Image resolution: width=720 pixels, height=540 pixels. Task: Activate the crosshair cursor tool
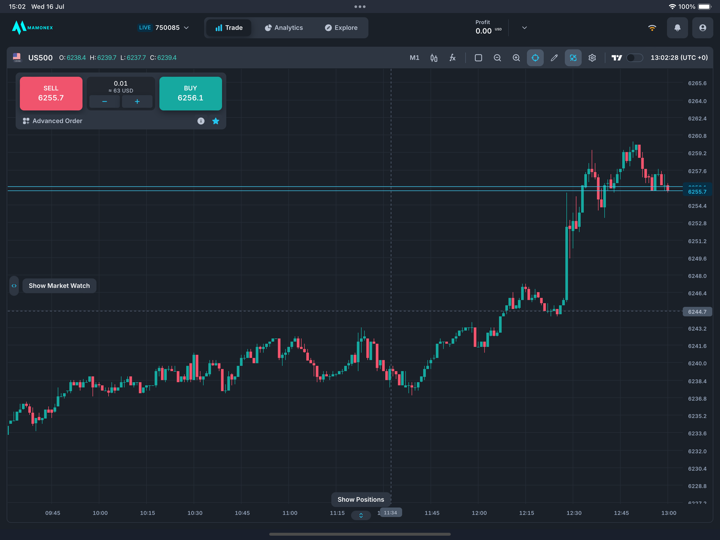535,58
